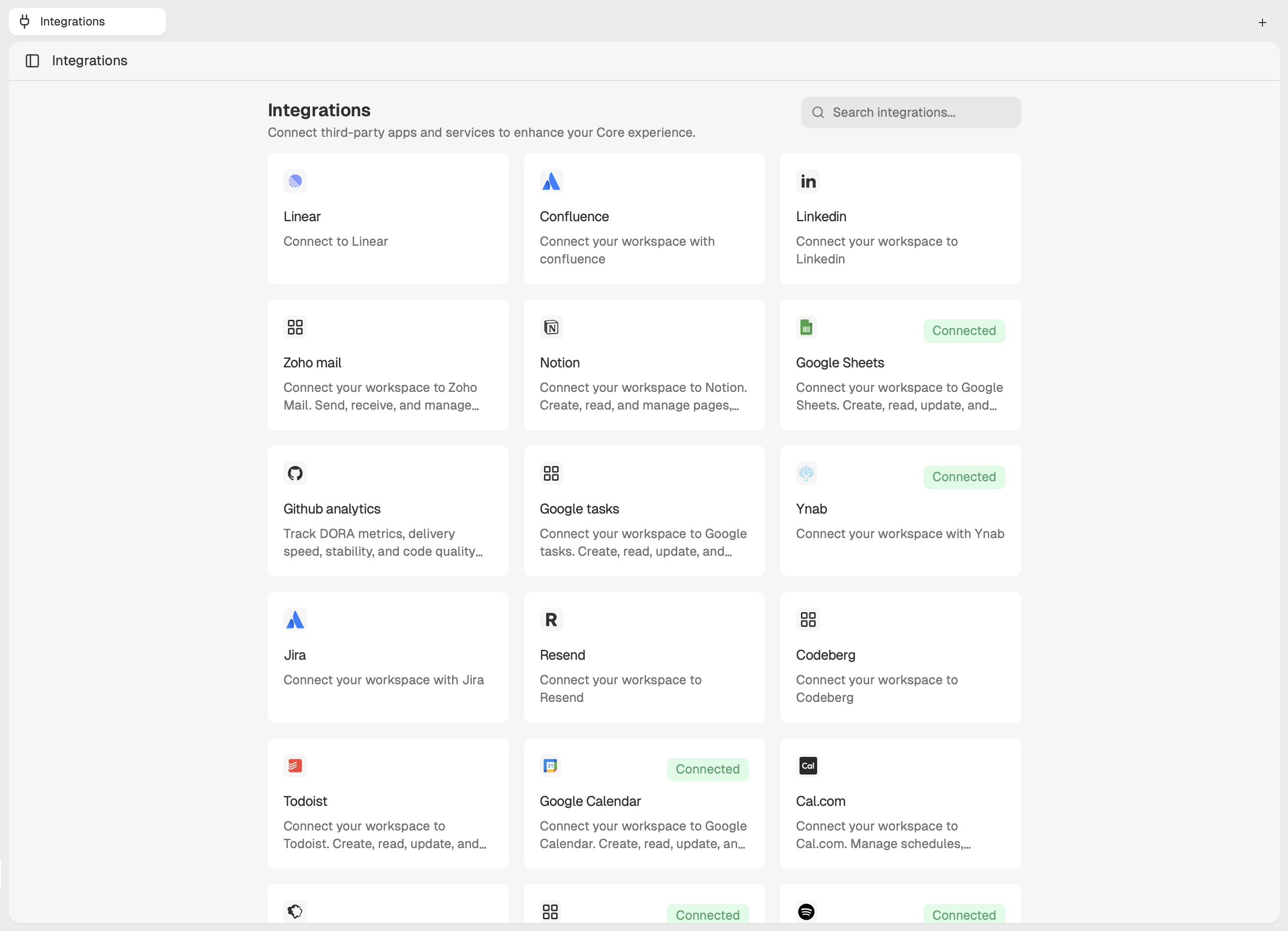Click 'Connect to Linear' description
This screenshot has height=931, width=1288.
click(335, 241)
